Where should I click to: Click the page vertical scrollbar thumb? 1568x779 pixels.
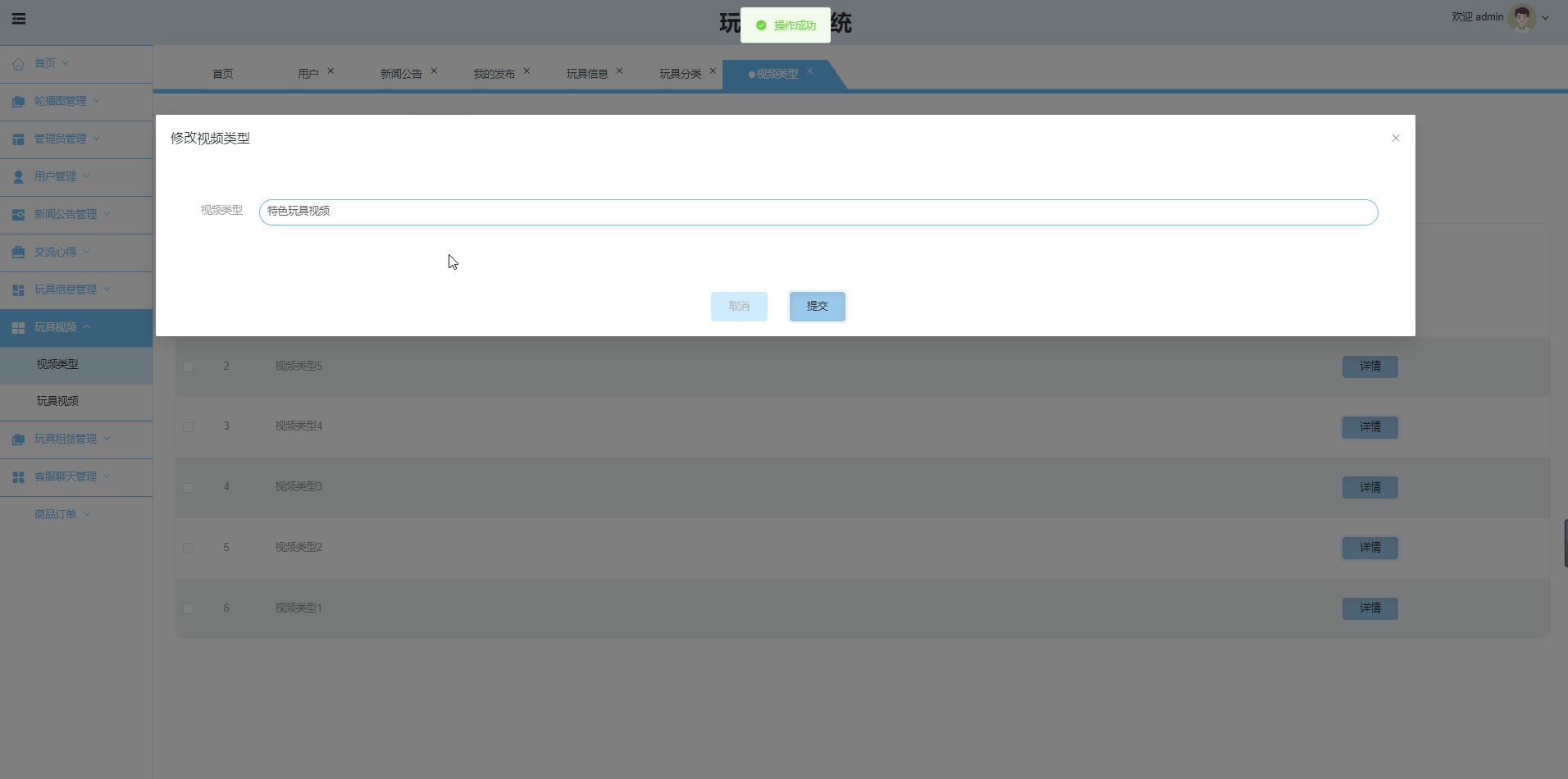(x=1566, y=543)
